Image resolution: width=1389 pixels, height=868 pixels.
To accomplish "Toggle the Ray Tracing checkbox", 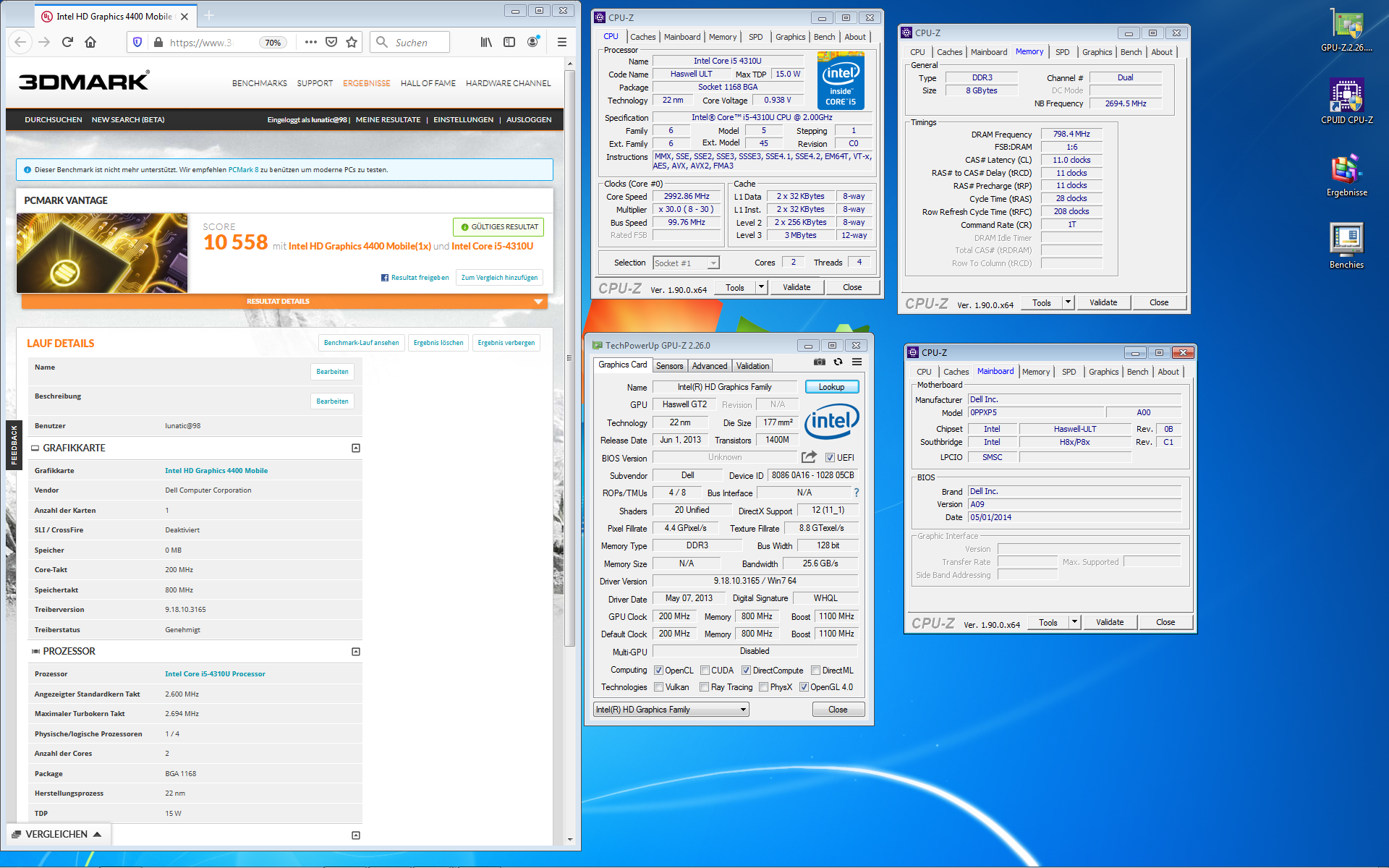I will tap(705, 687).
